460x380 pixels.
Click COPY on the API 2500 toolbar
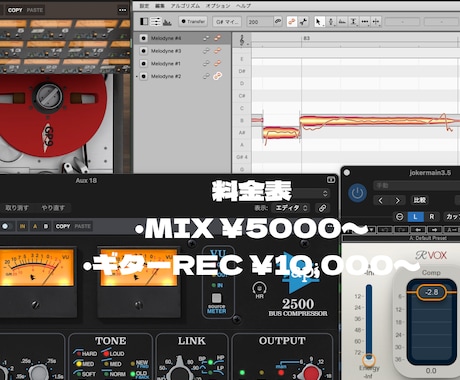pyautogui.click(x=63, y=226)
